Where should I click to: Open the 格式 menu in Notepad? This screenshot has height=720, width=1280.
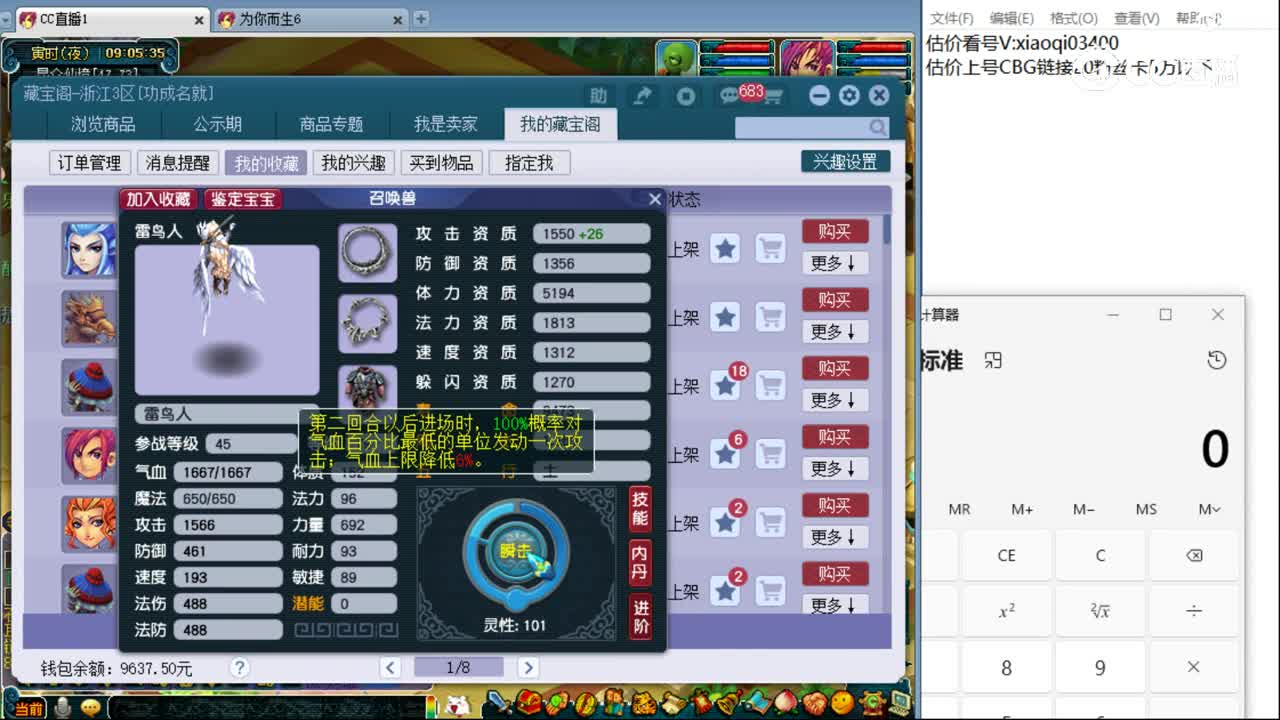point(1072,17)
